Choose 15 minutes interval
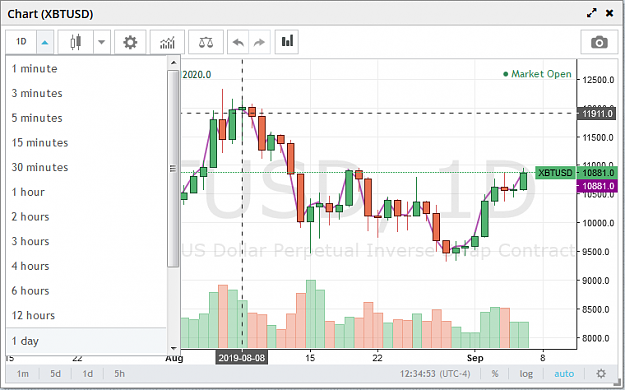 [86, 143]
